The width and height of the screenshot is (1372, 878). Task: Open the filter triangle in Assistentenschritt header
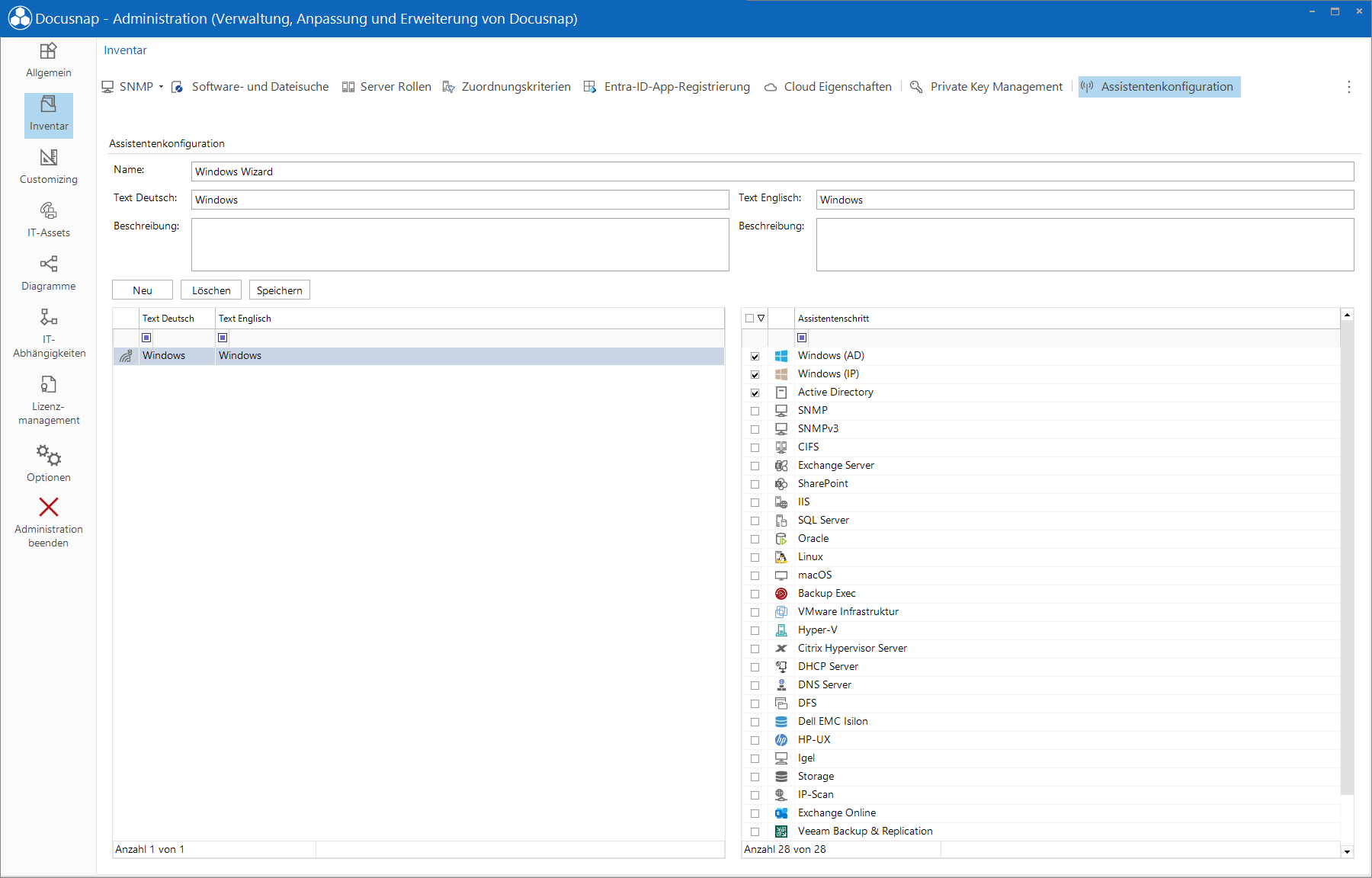tap(761, 318)
